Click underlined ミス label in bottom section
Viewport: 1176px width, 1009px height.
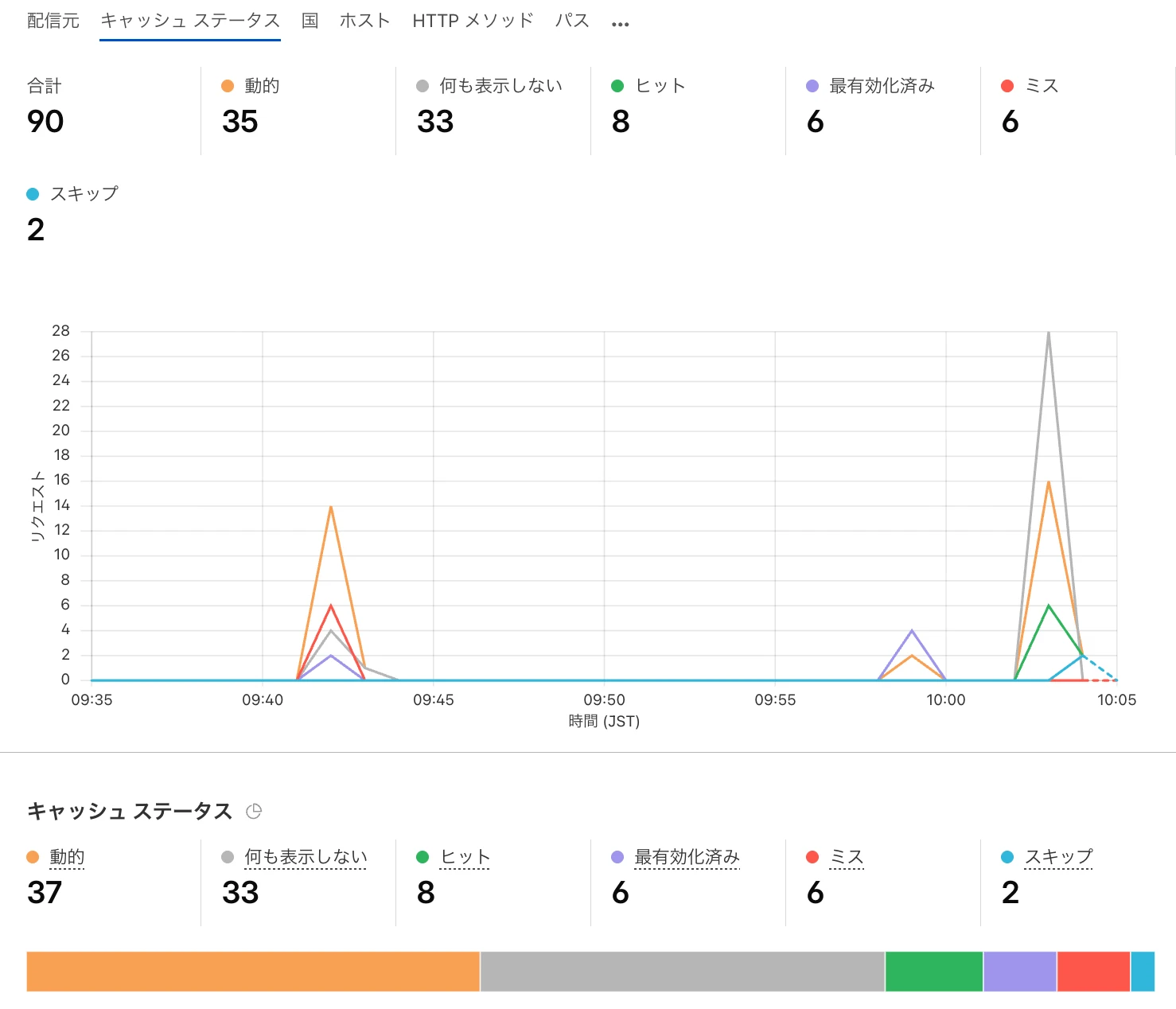847,857
